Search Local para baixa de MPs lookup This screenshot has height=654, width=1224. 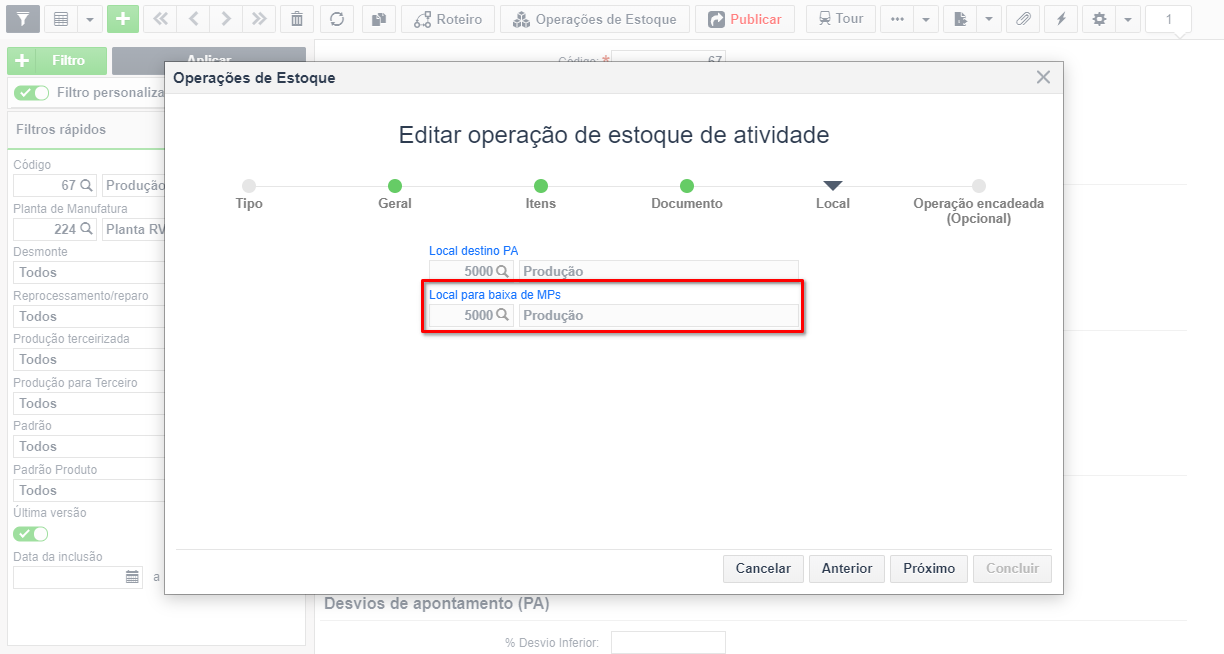pyautogui.click(x=502, y=315)
